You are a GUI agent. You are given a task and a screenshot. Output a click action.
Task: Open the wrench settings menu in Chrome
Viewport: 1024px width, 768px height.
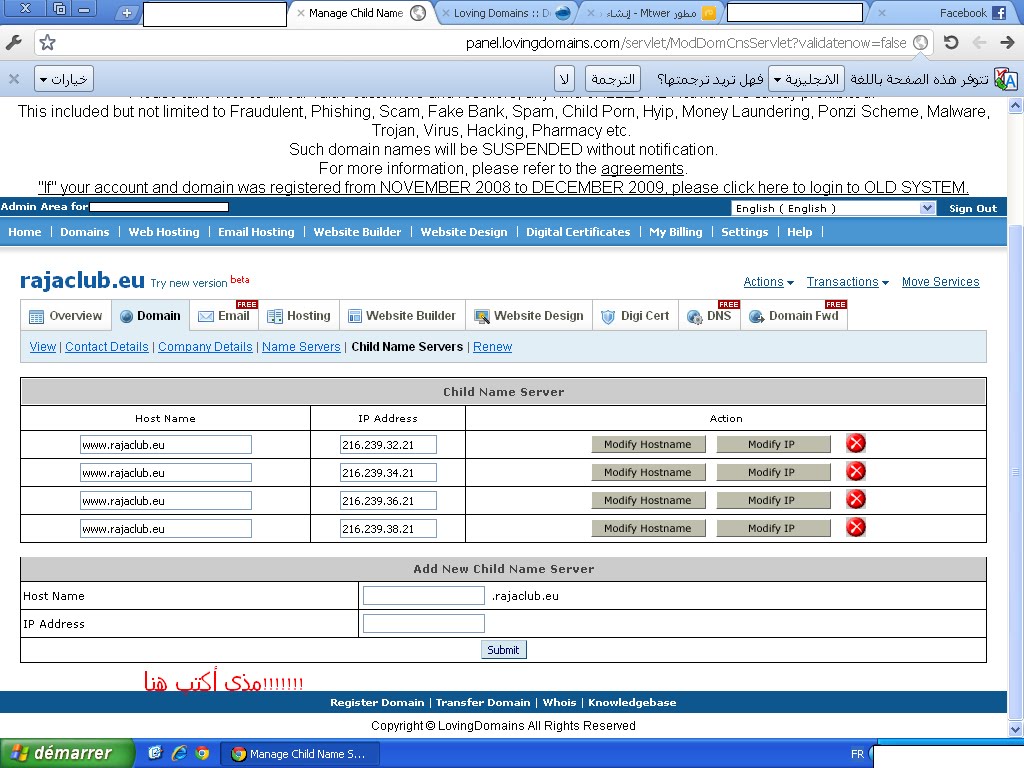[14, 43]
